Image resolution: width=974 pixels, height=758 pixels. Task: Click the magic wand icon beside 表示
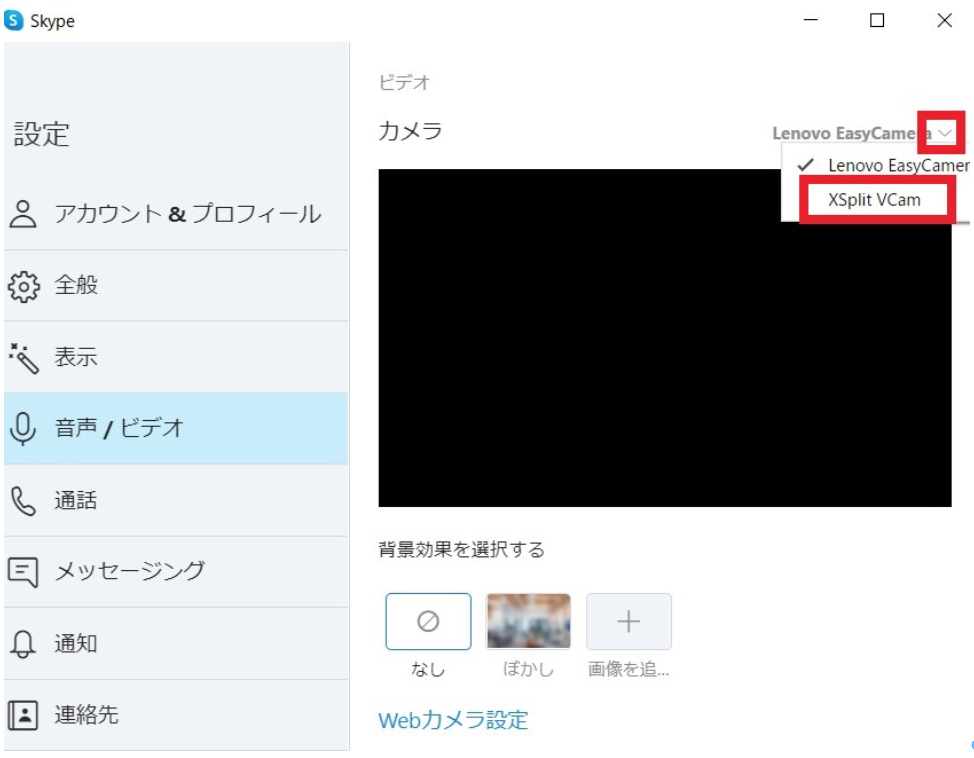[x=24, y=358]
